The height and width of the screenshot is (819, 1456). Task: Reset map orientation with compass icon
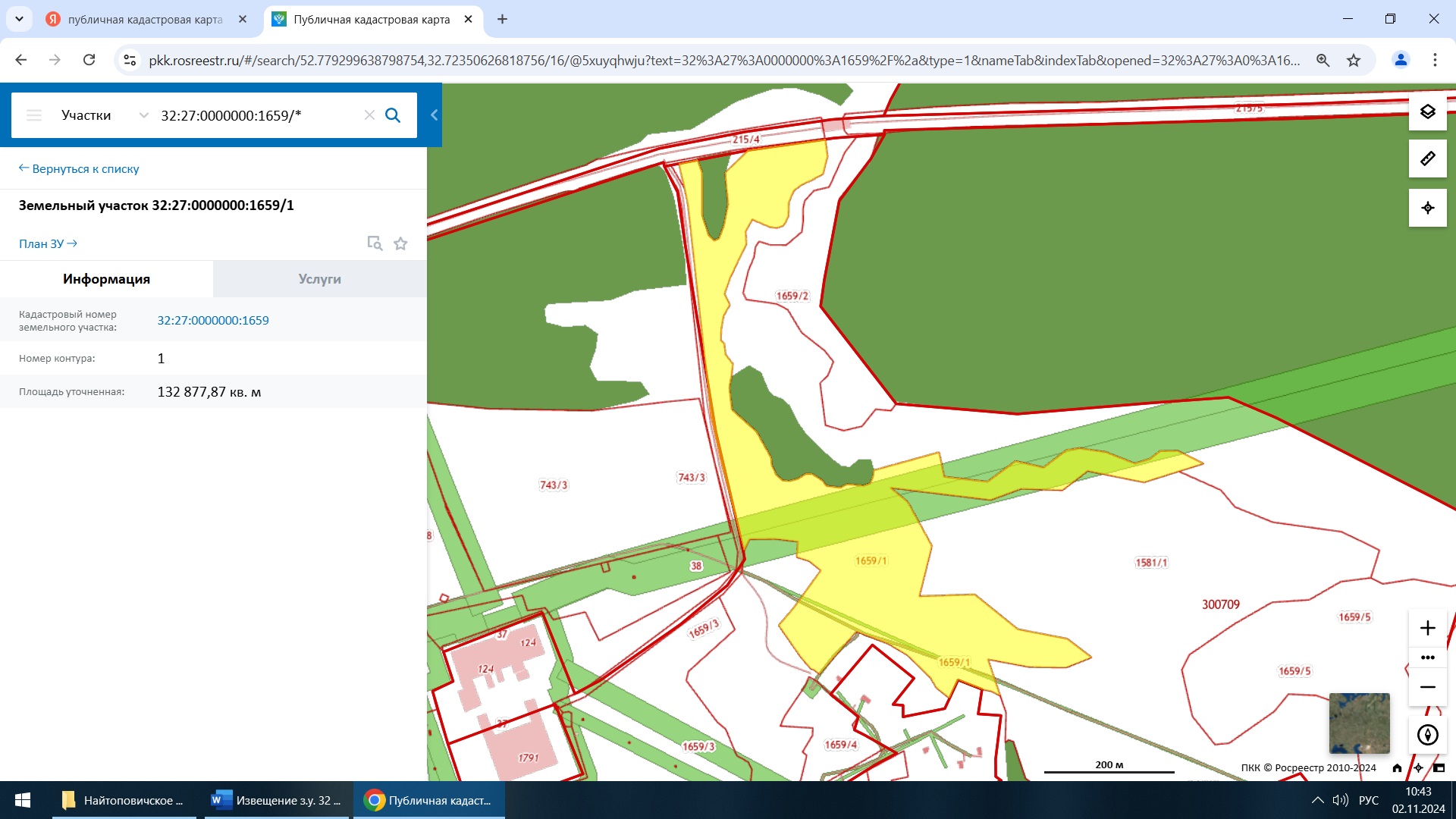1427,735
